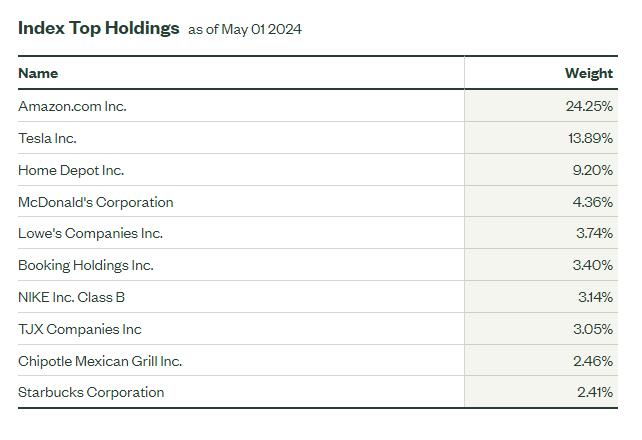The height and width of the screenshot is (440, 642).
Task: Click the McDonald's Corporation row name
Action: pos(95,202)
